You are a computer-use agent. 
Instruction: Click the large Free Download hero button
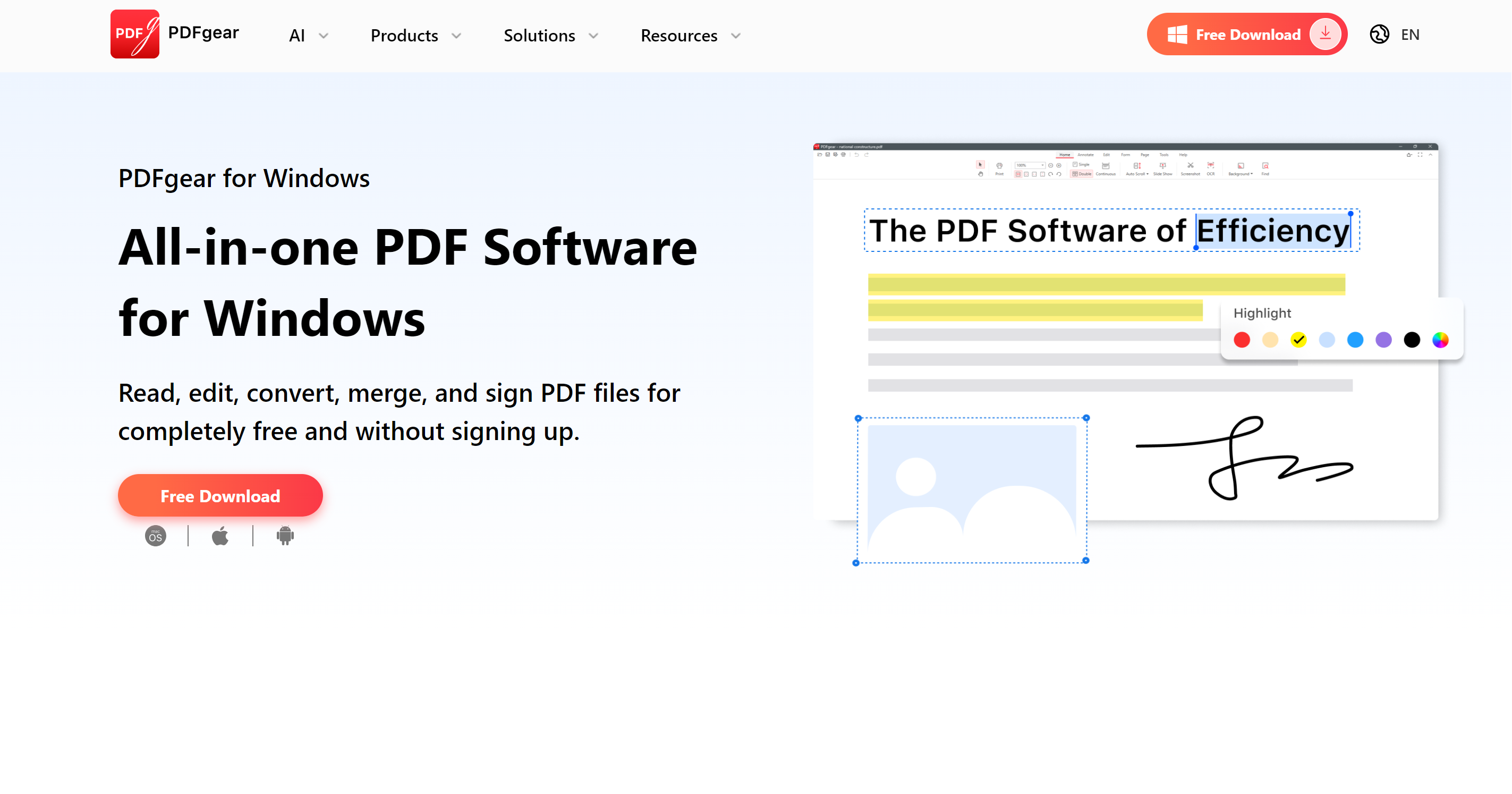pos(220,496)
